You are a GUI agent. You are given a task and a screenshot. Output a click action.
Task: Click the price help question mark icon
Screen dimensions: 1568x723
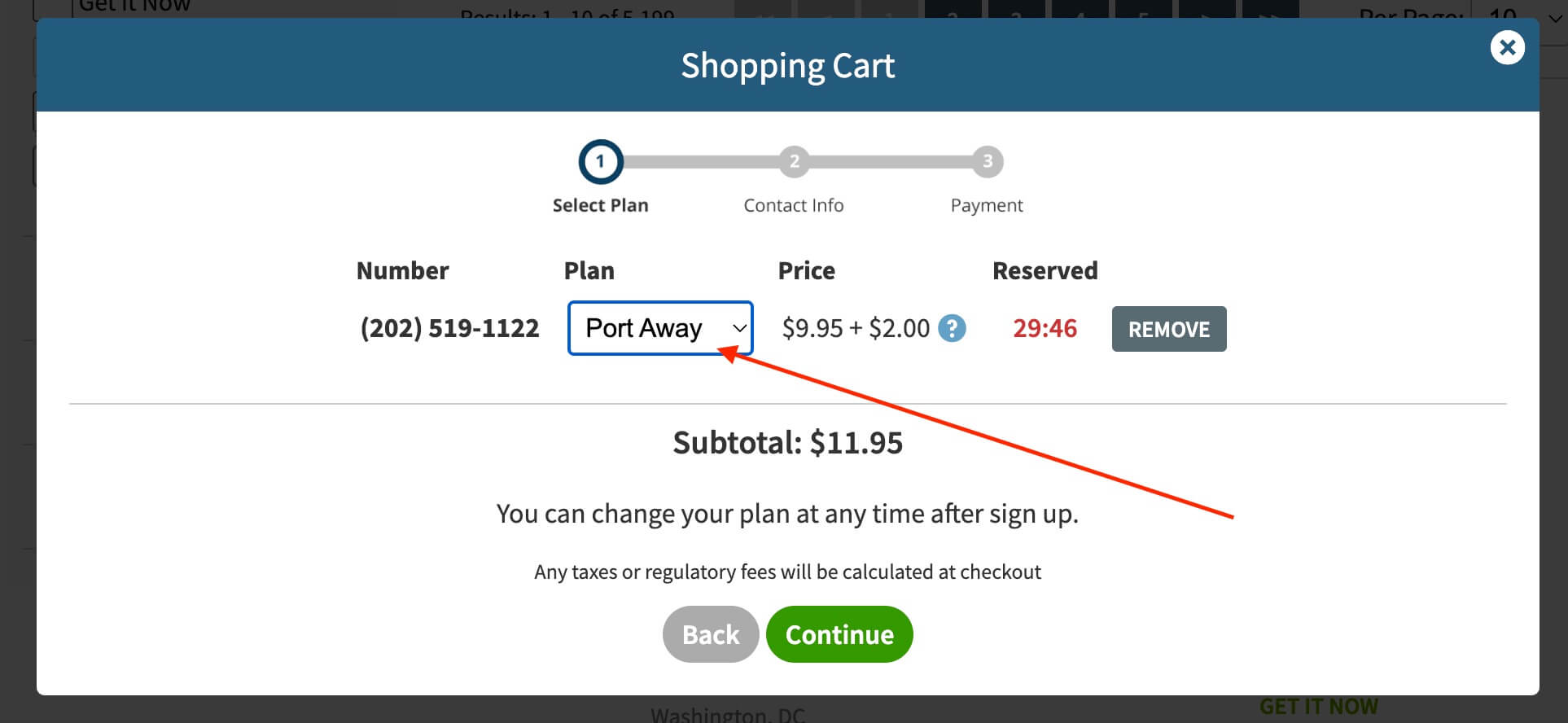(952, 328)
